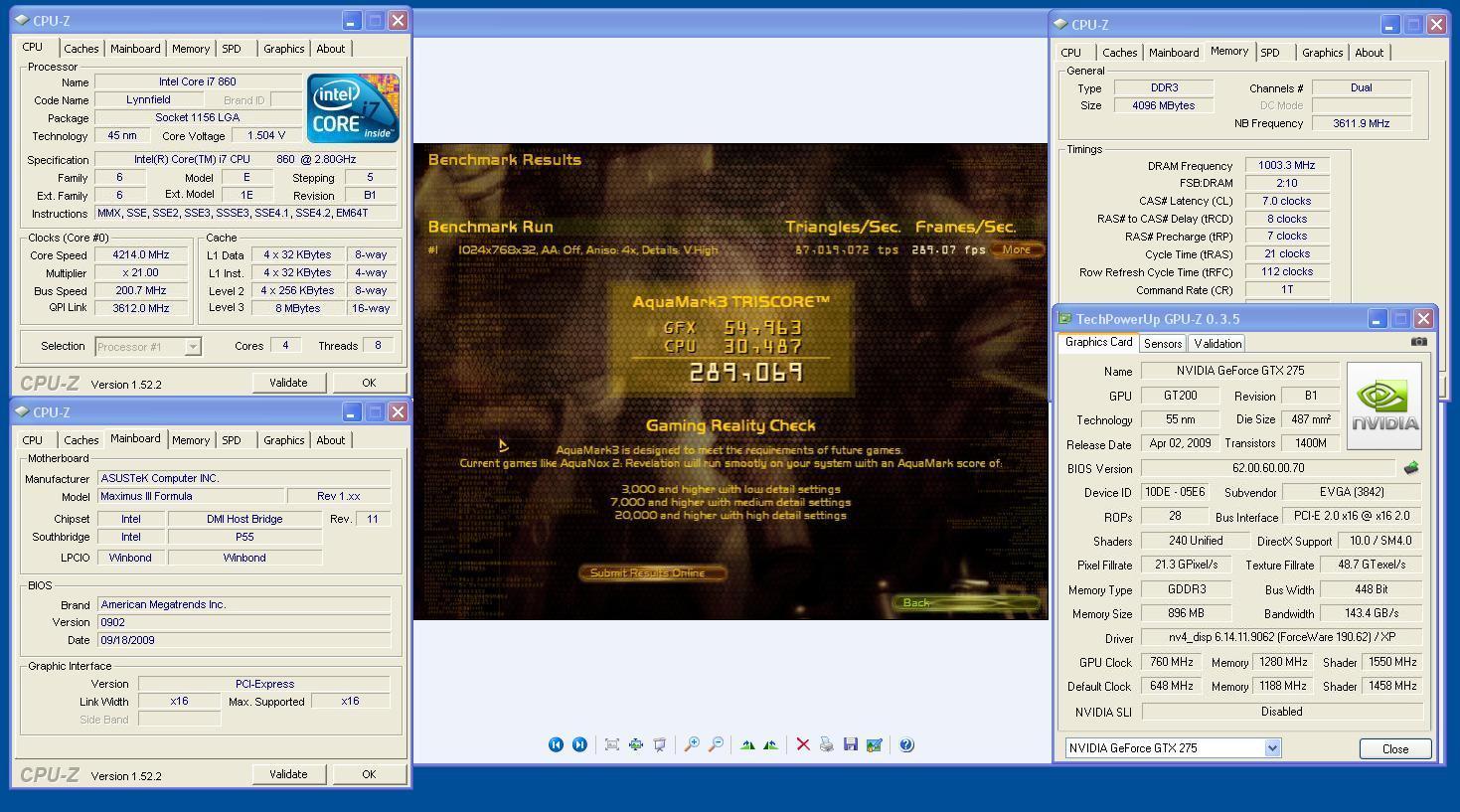
Task: Click GPU-Z title bar application icon
Action: click(1065, 319)
